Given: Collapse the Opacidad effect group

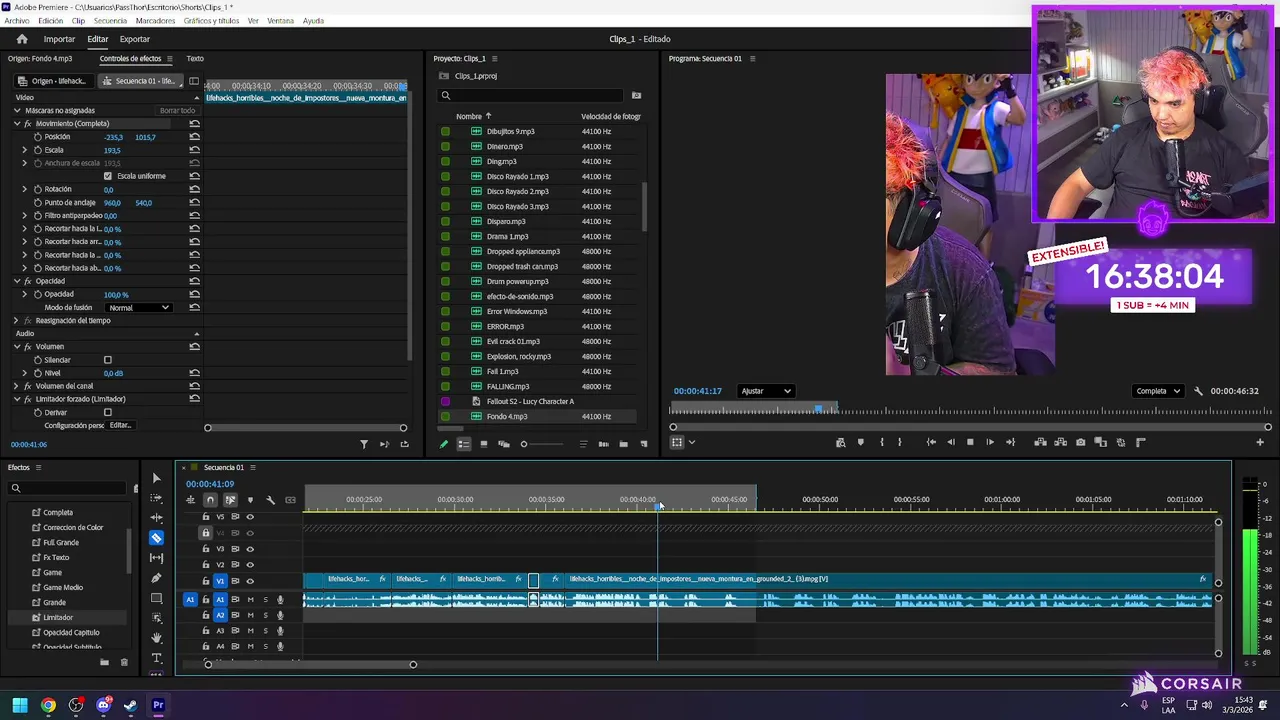Looking at the screenshot, I should tap(16, 281).
